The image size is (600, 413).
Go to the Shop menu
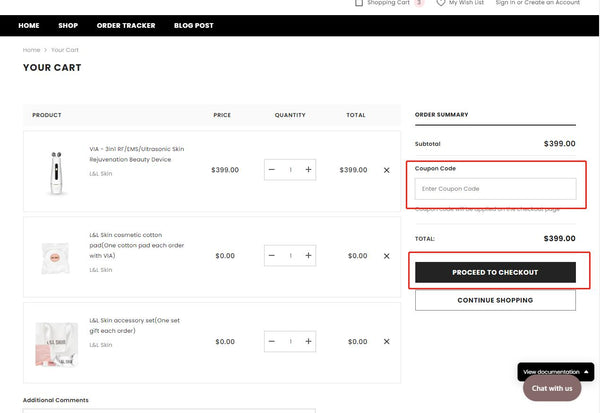point(68,25)
